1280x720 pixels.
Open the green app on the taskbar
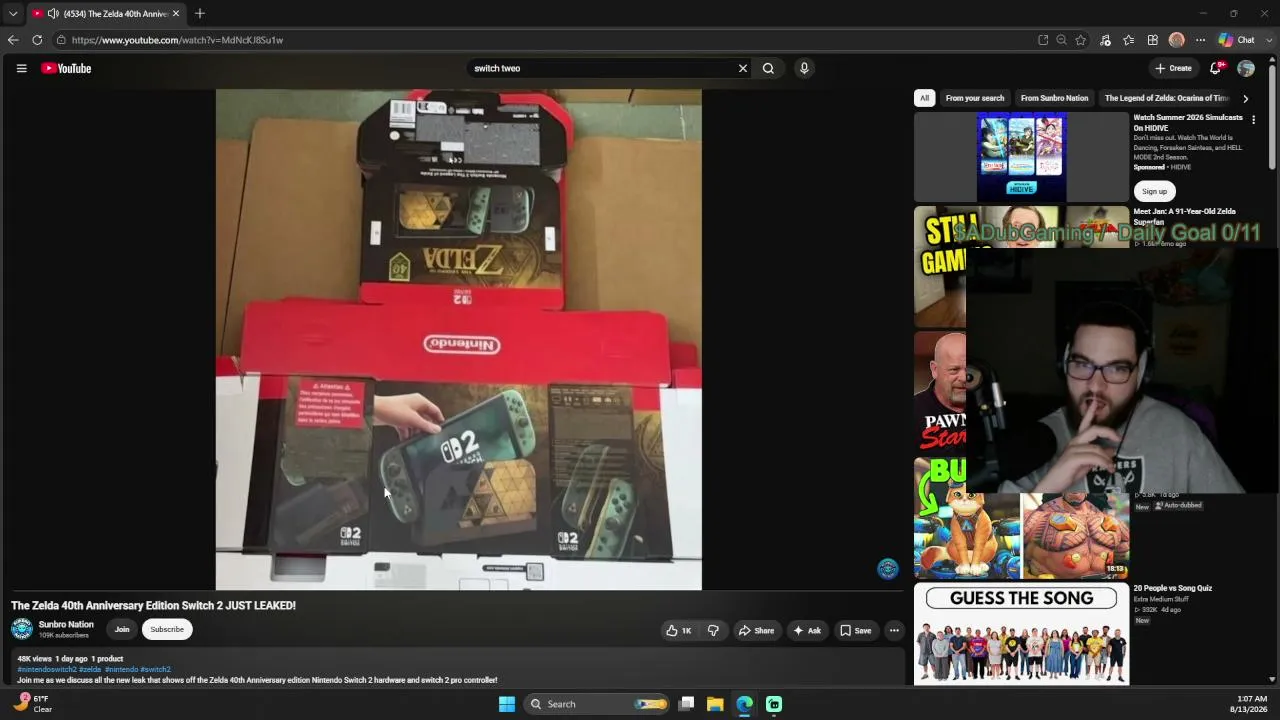pyautogui.click(x=774, y=704)
